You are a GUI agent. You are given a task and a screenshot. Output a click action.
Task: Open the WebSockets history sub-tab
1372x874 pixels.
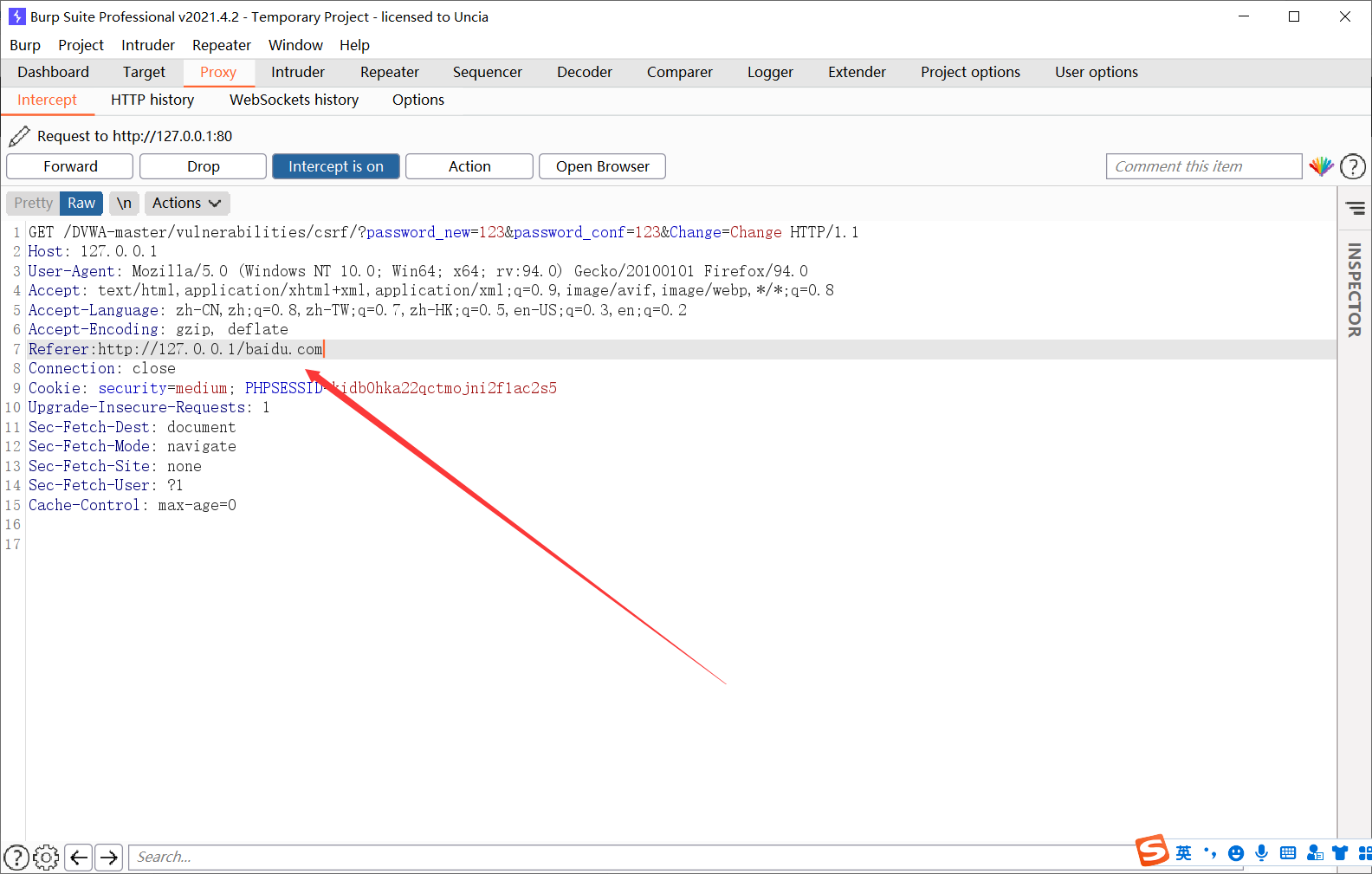click(x=294, y=100)
